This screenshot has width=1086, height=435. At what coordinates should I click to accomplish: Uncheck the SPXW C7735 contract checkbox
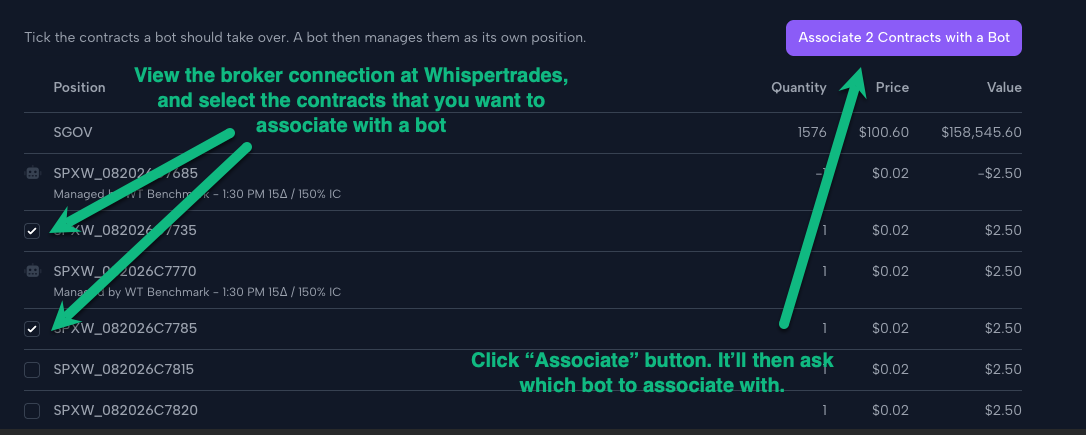(32, 231)
